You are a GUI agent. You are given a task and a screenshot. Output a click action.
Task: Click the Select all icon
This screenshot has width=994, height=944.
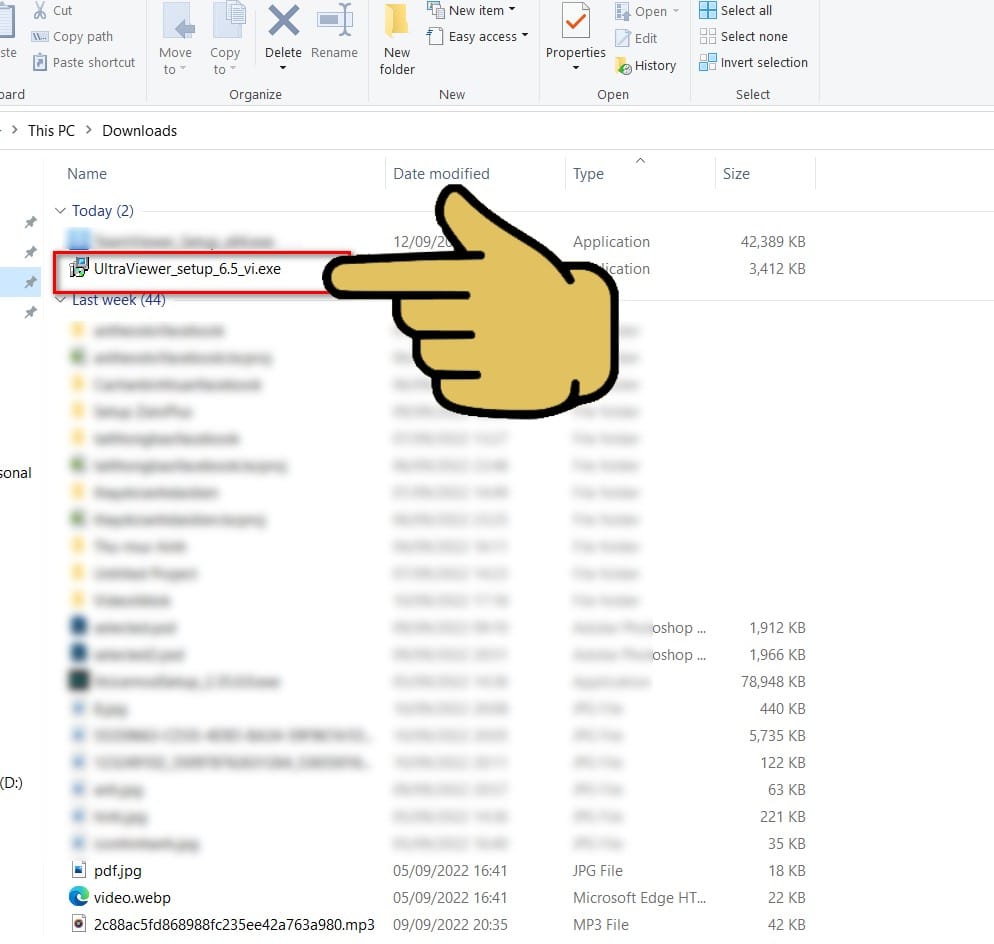click(707, 10)
